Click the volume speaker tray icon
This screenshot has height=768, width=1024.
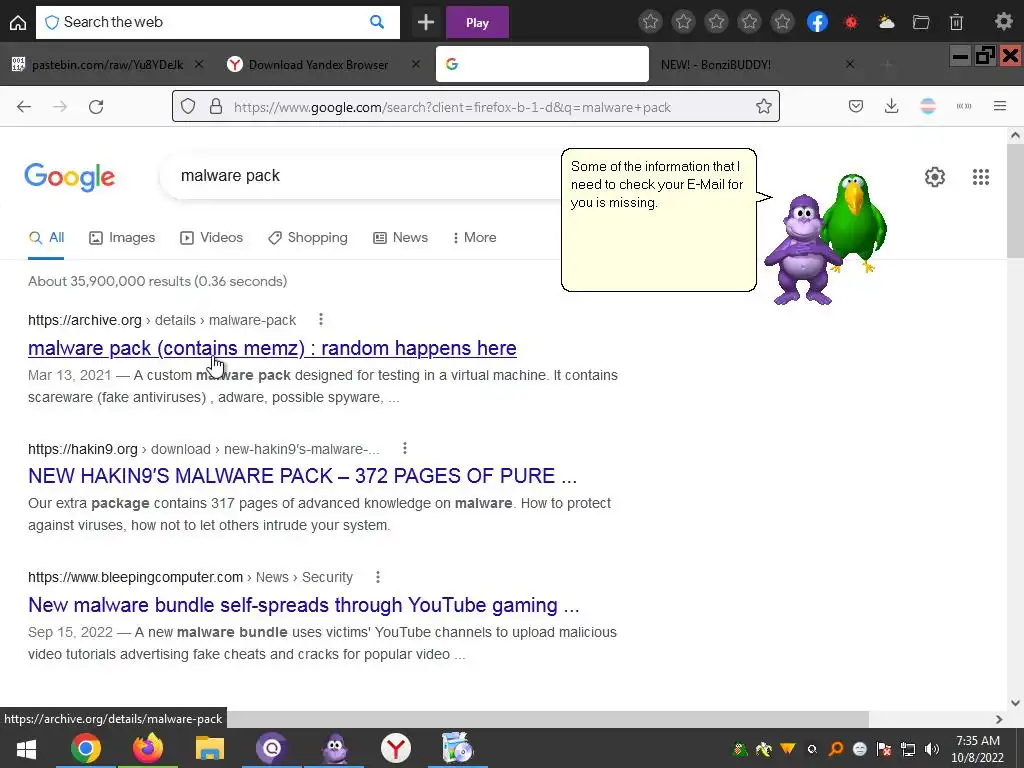point(932,749)
